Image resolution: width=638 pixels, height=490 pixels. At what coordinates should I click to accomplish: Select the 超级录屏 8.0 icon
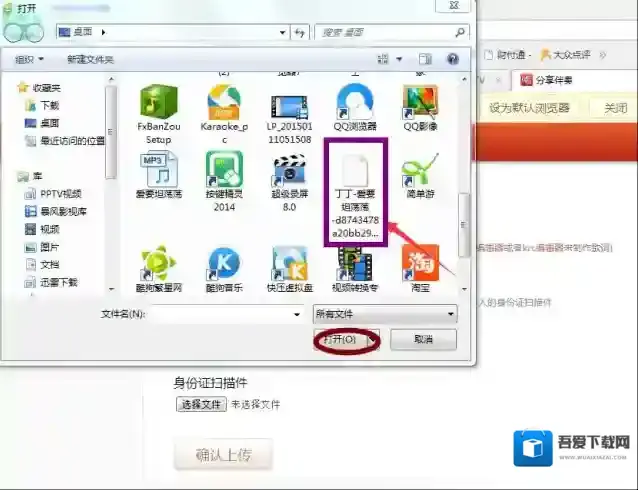point(289,170)
